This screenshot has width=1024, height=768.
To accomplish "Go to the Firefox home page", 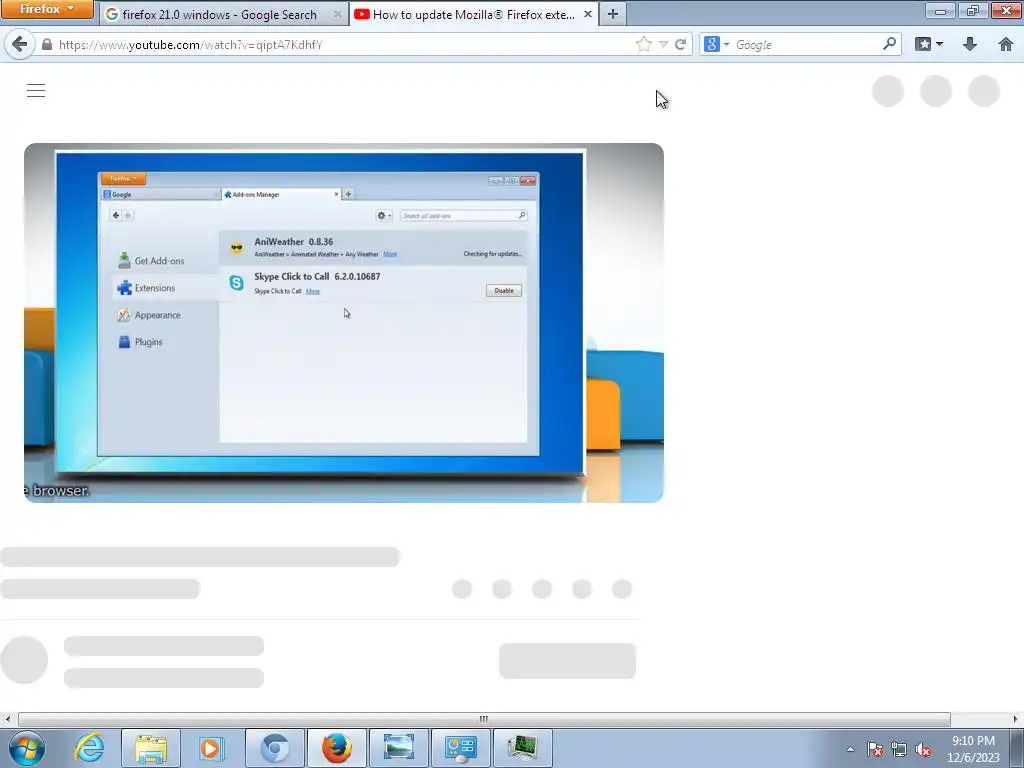I will point(1006,44).
